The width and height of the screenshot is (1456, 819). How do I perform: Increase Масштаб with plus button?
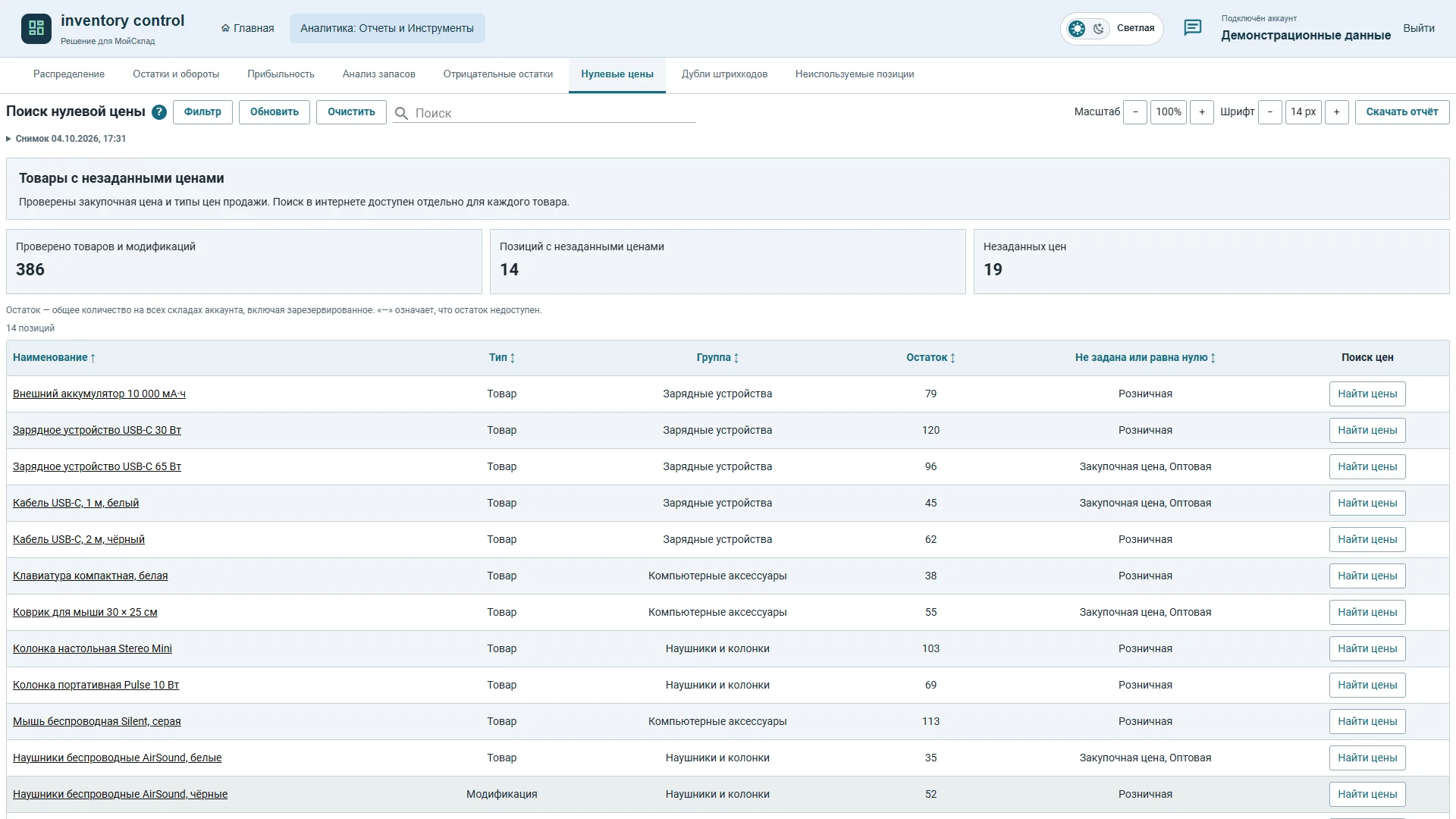tap(1202, 112)
